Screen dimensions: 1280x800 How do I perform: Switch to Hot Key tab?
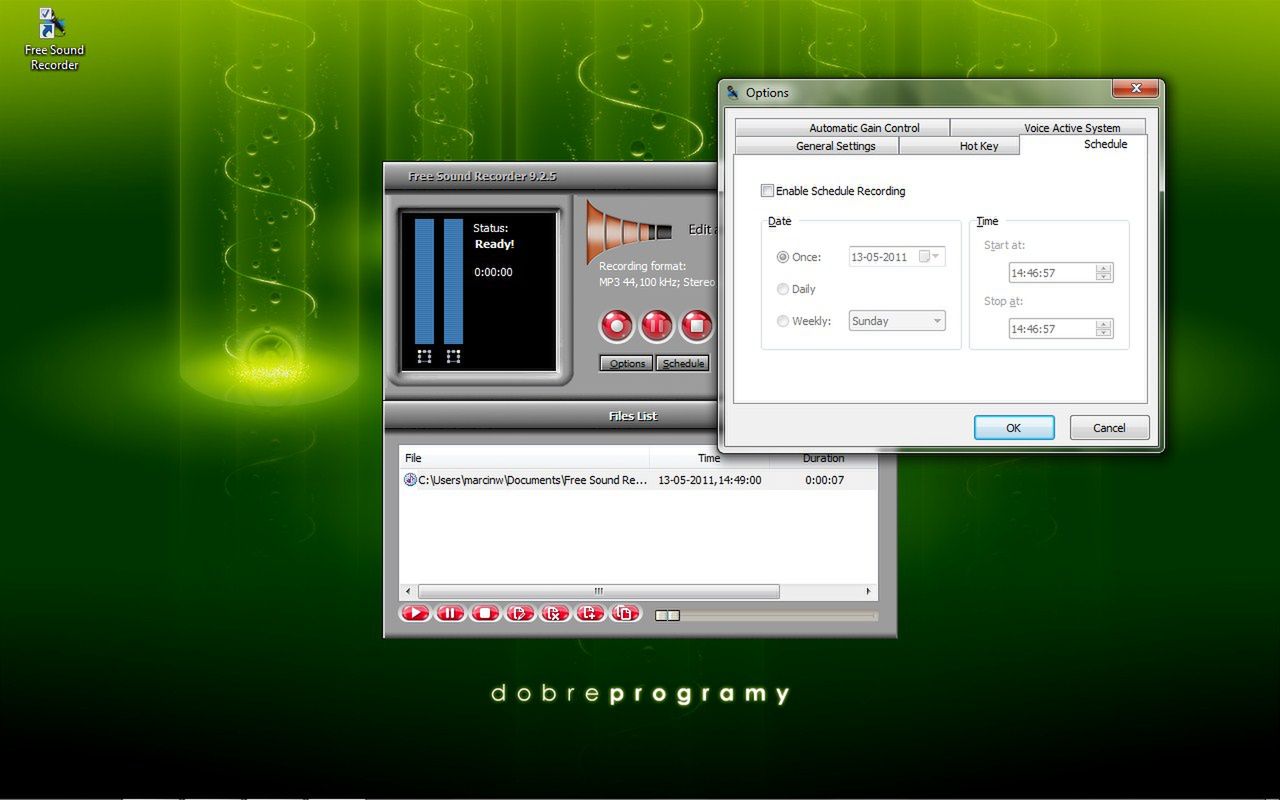tap(960, 146)
